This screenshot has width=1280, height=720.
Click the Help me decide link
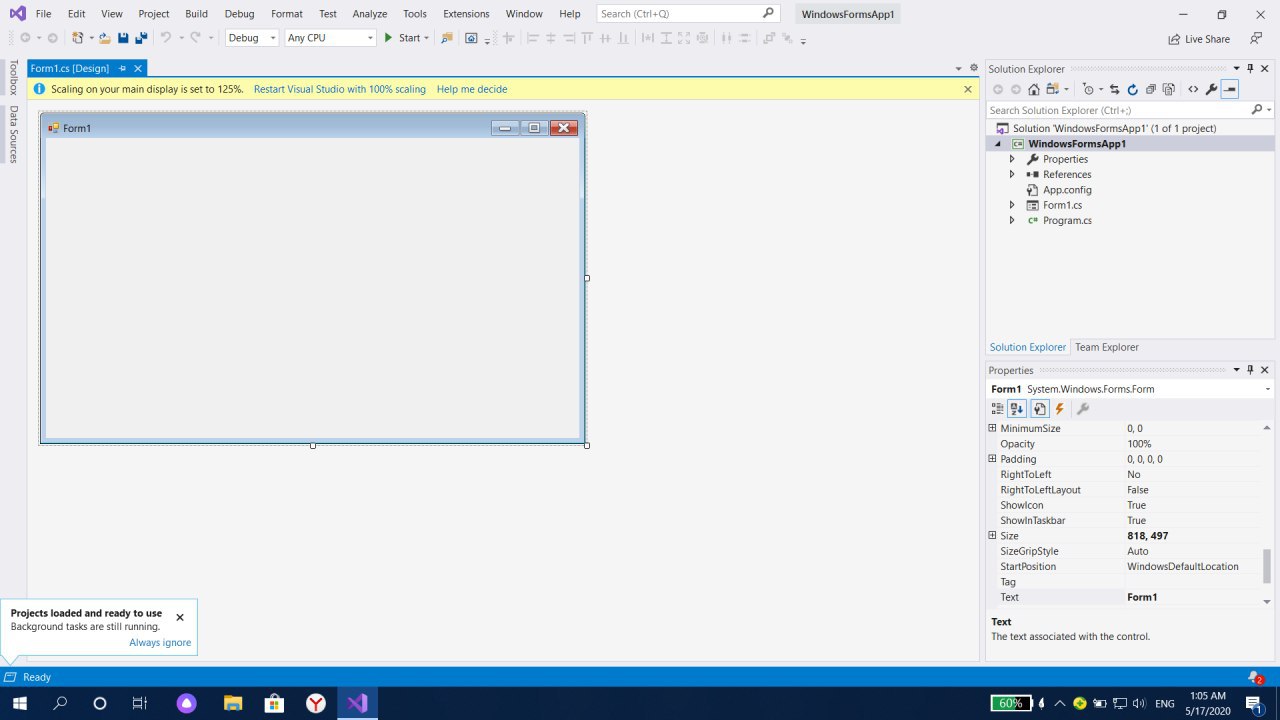point(472,89)
